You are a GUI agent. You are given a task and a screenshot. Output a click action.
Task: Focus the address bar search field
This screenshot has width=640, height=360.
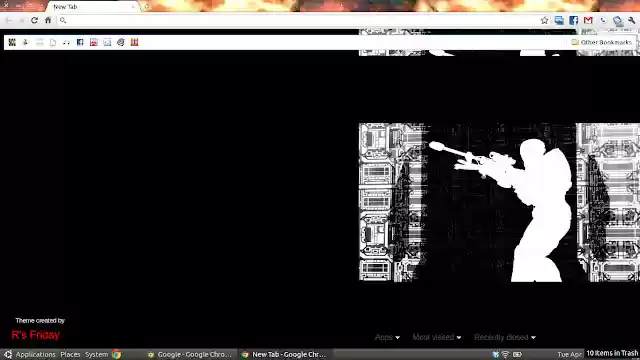[x=298, y=20]
